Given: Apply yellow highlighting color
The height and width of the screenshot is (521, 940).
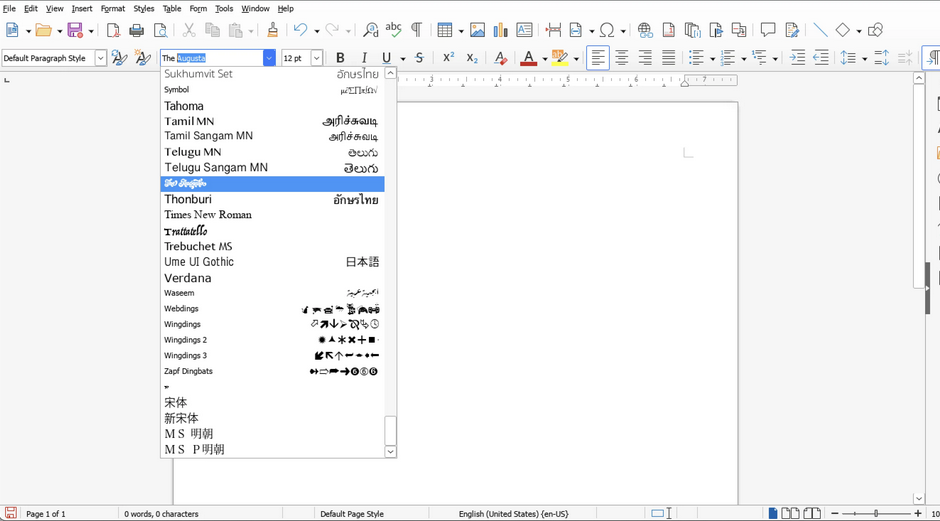Looking at the screenshot, I should pyautogui.click(x=559, y=58).
